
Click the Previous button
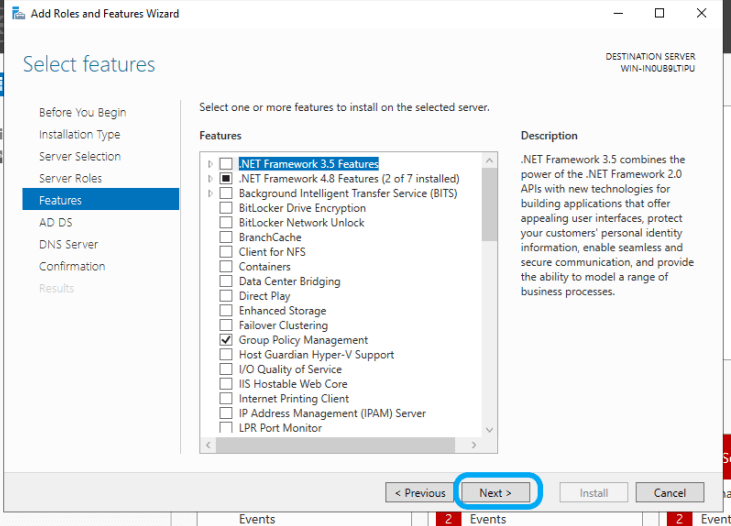(x=420, y=492)
